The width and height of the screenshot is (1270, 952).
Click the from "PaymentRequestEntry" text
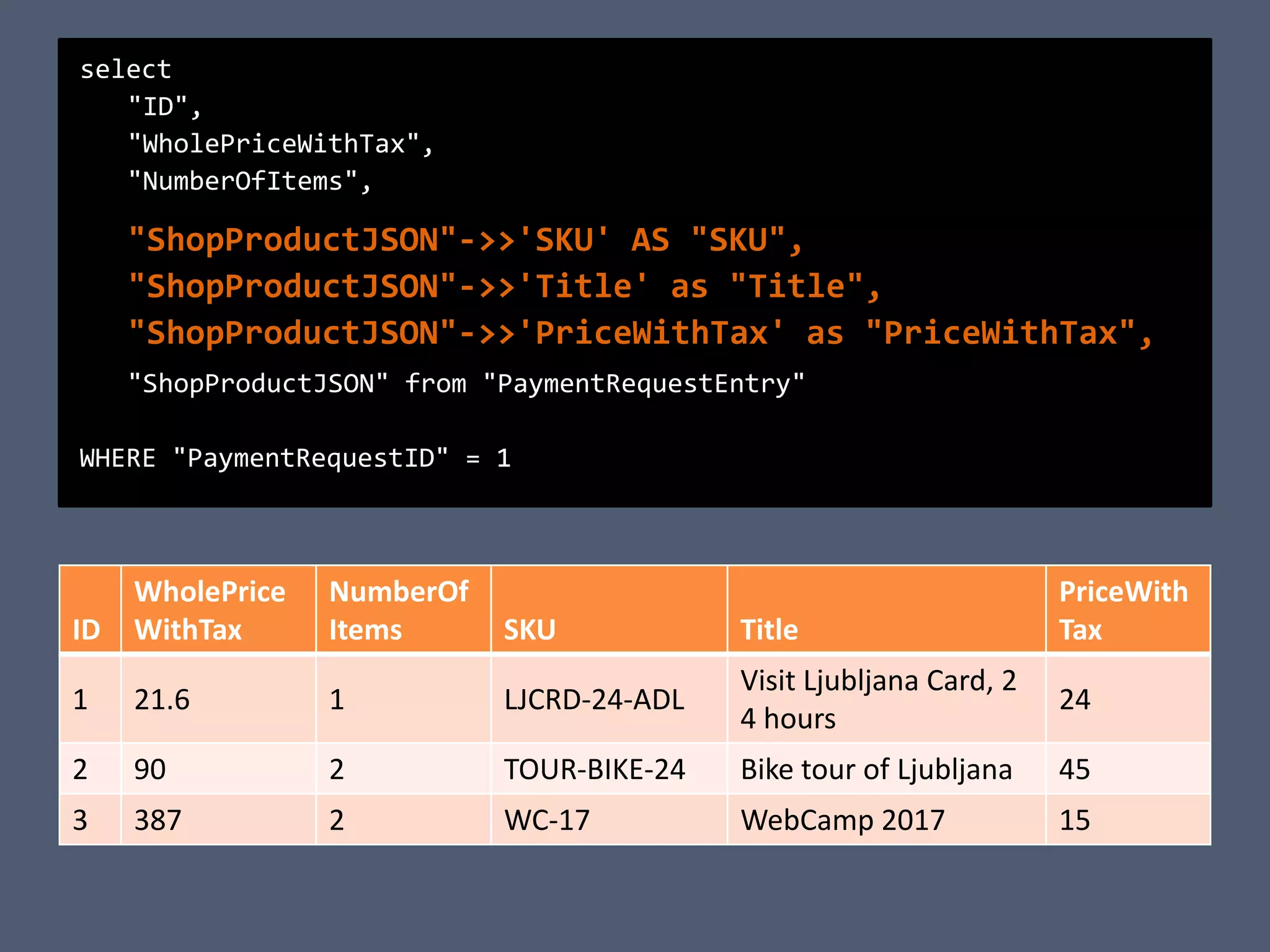point(605,384)
